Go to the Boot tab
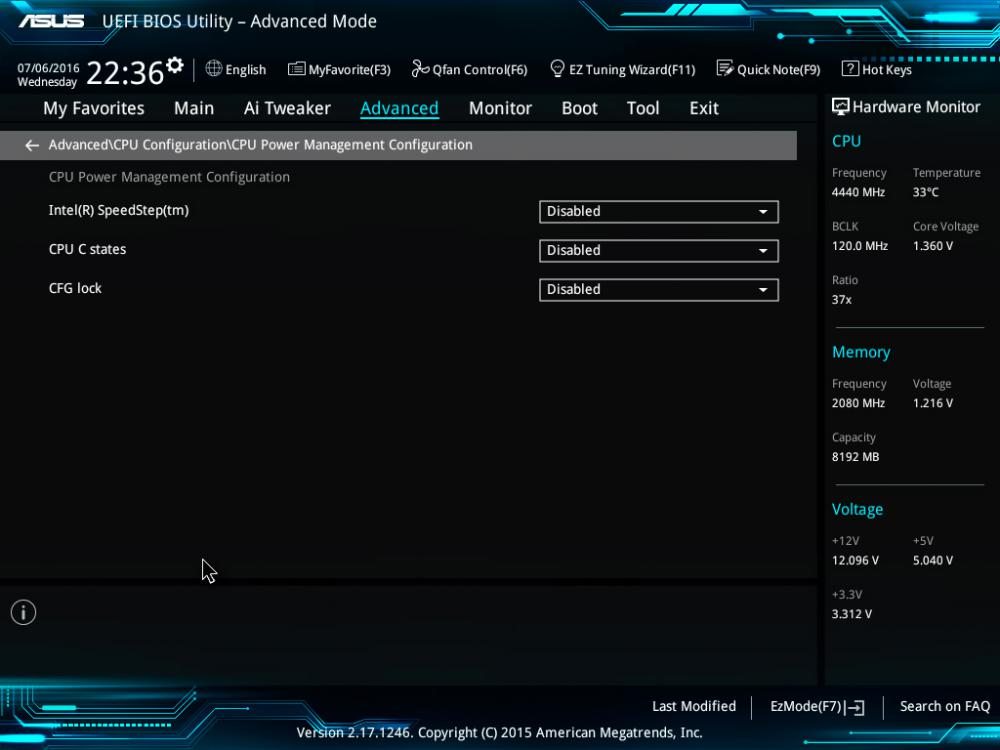This screenshot has width=1000, height=750. [x=579, y=108]
